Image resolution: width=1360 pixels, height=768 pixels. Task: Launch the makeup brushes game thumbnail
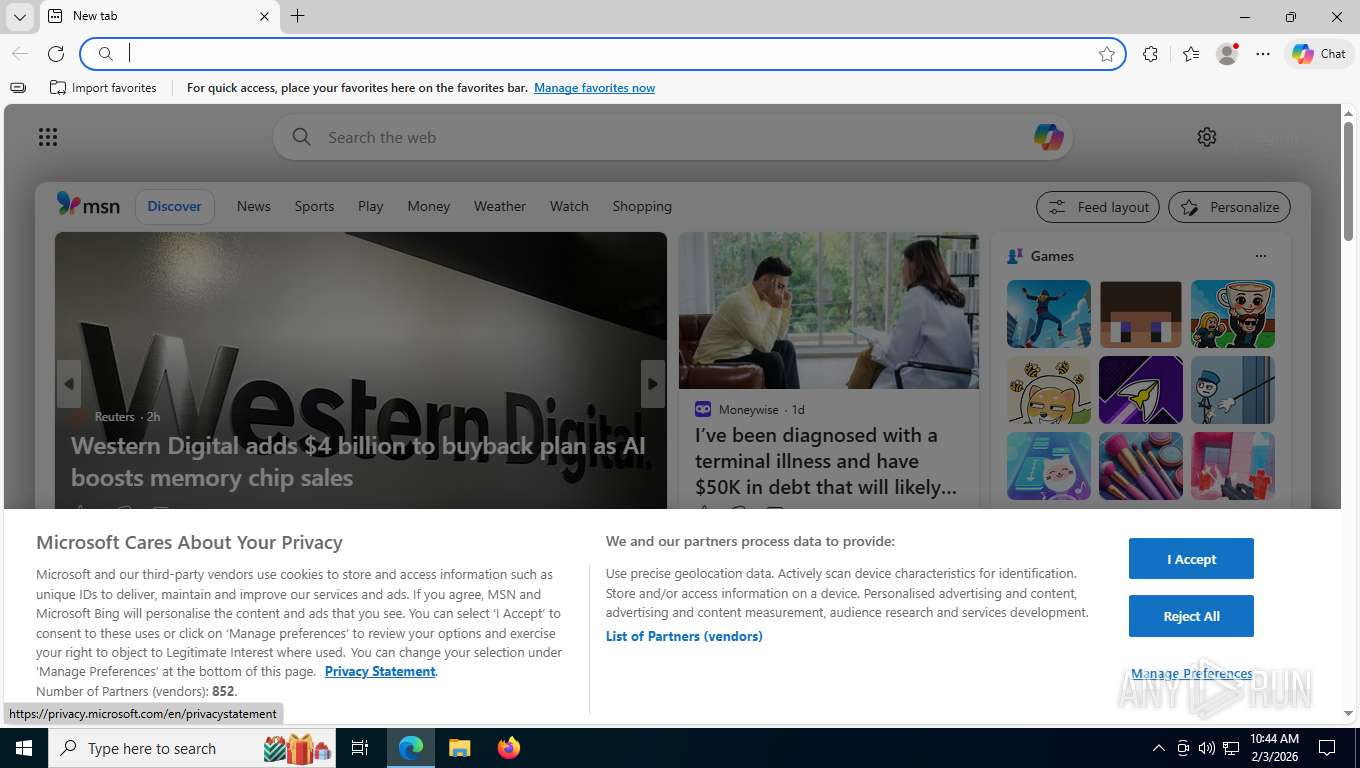click(x=1141, y=466)
